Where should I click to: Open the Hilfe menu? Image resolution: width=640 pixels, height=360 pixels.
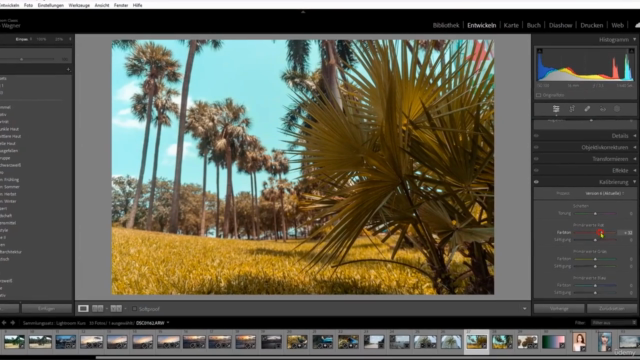(138, 5)
